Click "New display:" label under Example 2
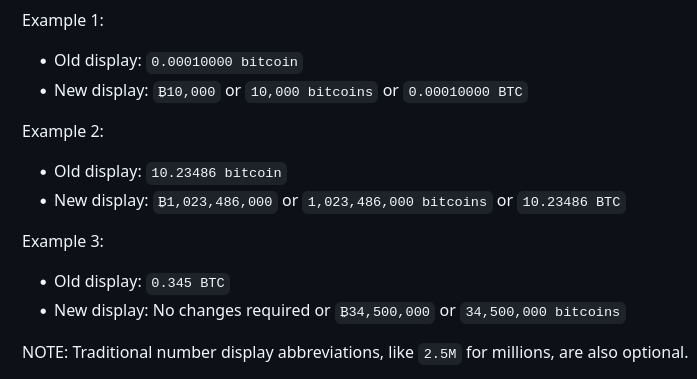 coord(101,201)
